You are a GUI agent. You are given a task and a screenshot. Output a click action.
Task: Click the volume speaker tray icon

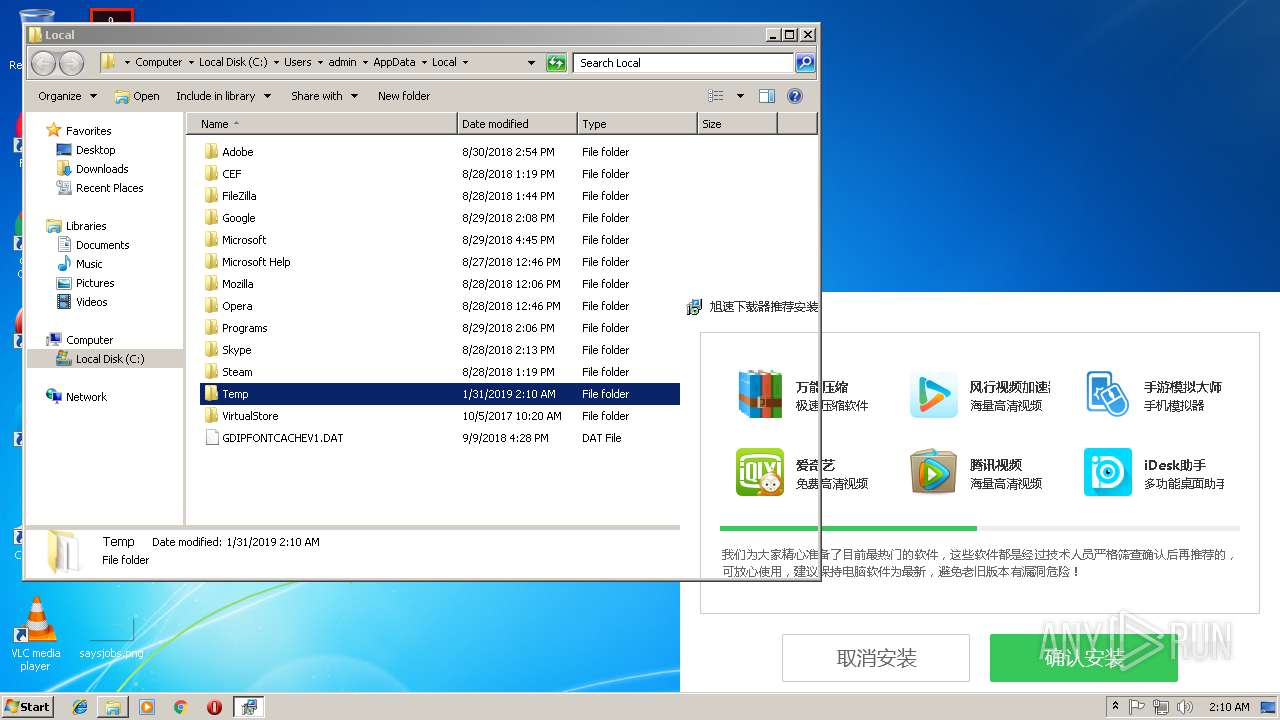(x=1185, y=707)
